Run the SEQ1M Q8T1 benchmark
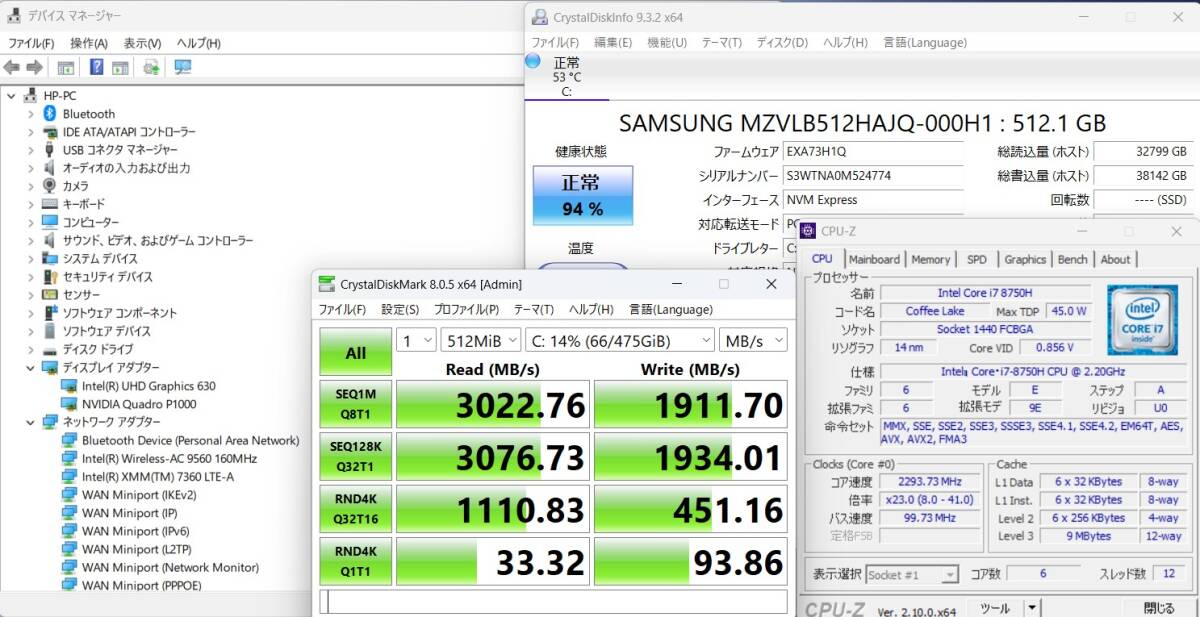This screenshot has width=1200, height=617. [356, 405]
